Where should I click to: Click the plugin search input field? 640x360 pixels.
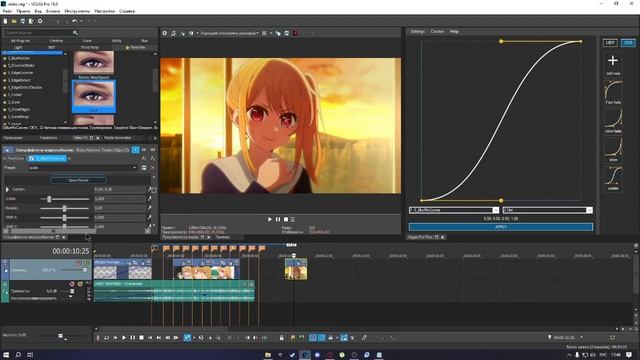click(x=39, y=33)
